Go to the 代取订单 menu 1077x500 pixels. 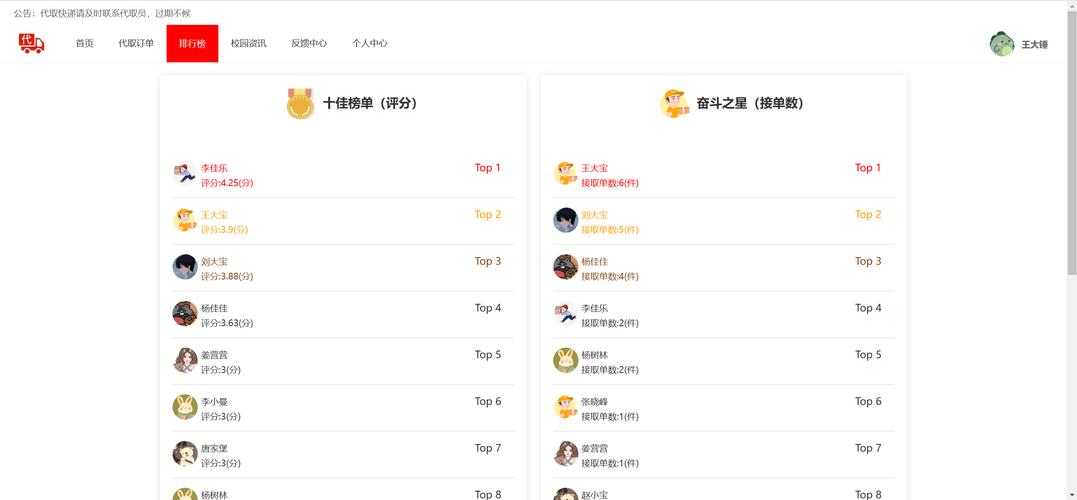coord(136,44)
